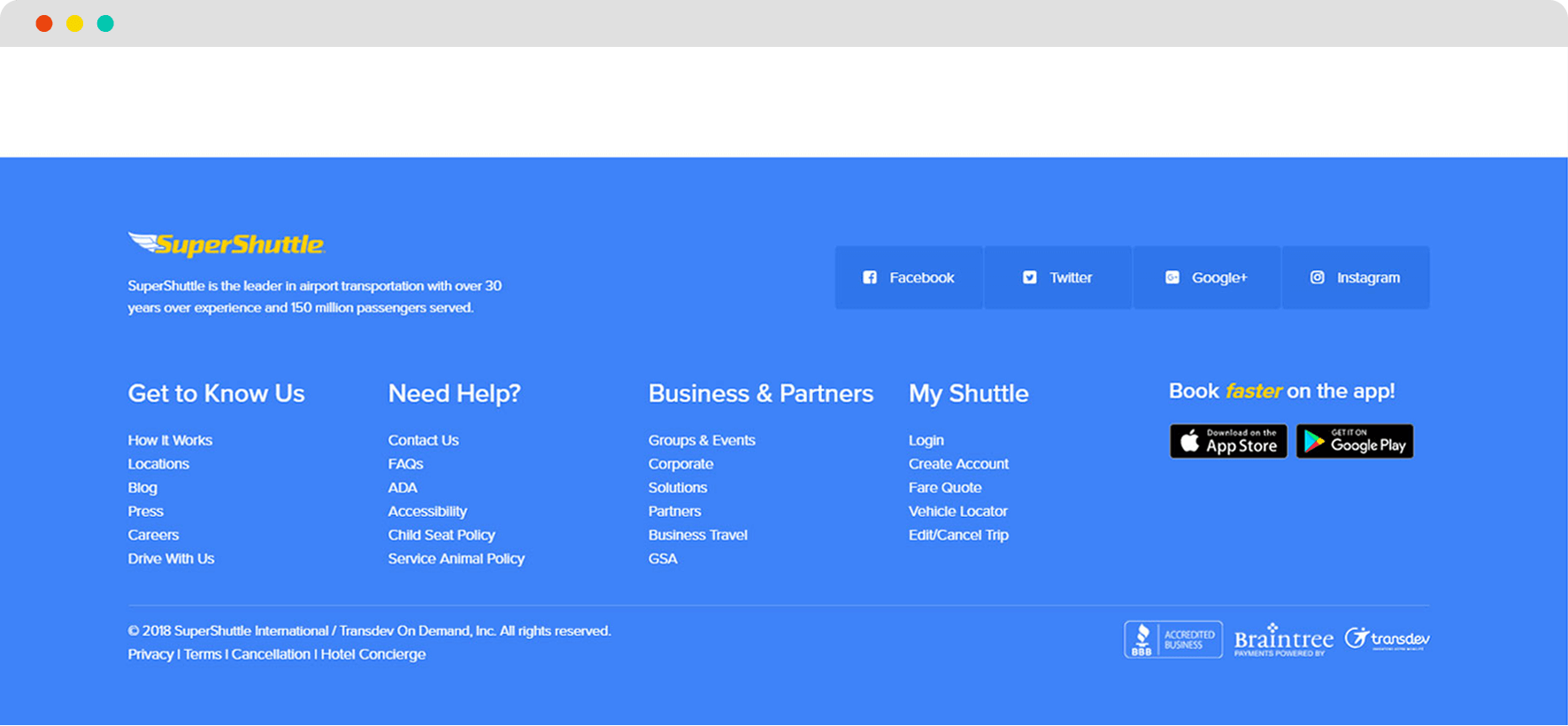Click the Partners link under Business & Partners
Image resolution: width=1568 pixels, height=726 pixels.
tap(674, 512)
